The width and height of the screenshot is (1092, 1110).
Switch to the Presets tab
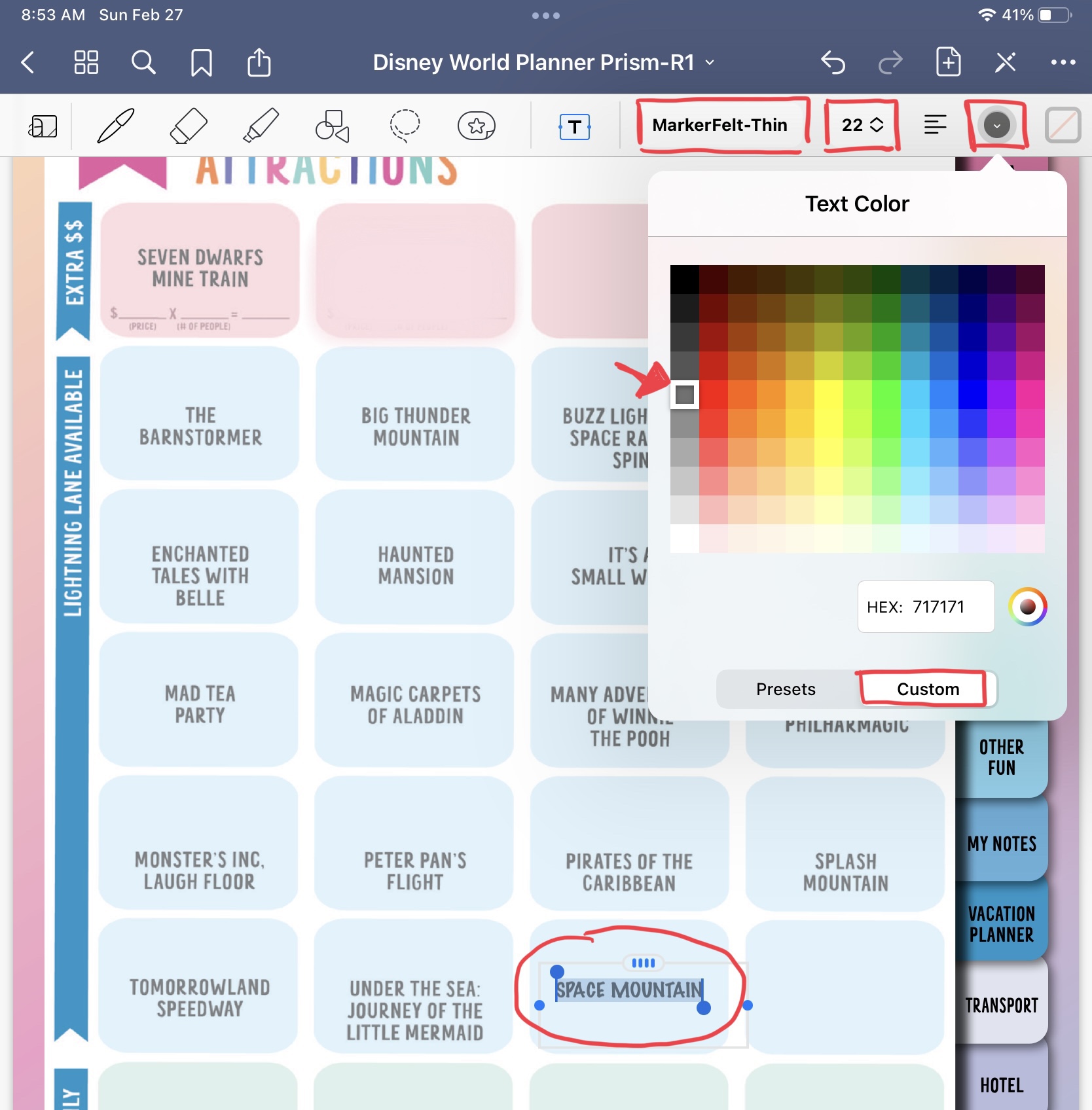click(786, 689)
